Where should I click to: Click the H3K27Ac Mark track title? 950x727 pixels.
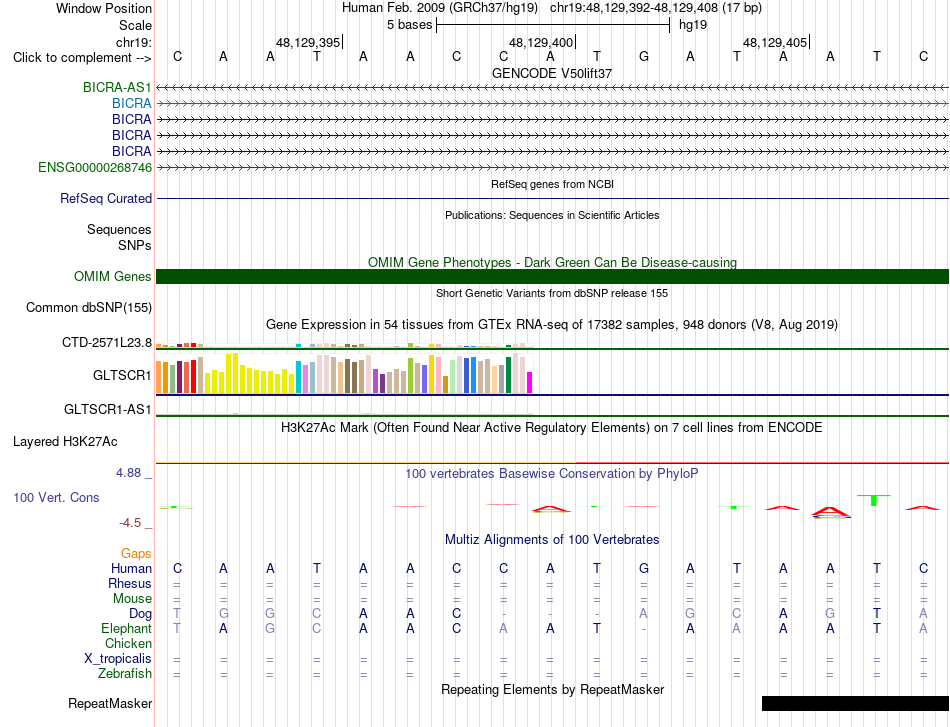click(x=552, y=428)
